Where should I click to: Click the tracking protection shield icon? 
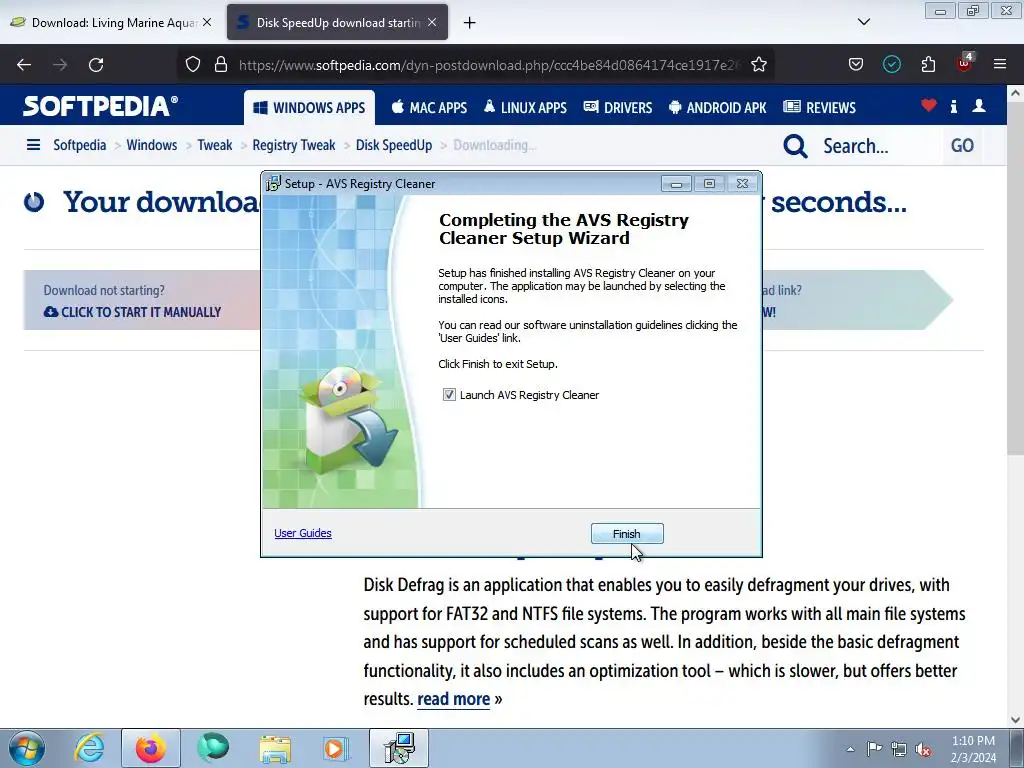point(193,64)
